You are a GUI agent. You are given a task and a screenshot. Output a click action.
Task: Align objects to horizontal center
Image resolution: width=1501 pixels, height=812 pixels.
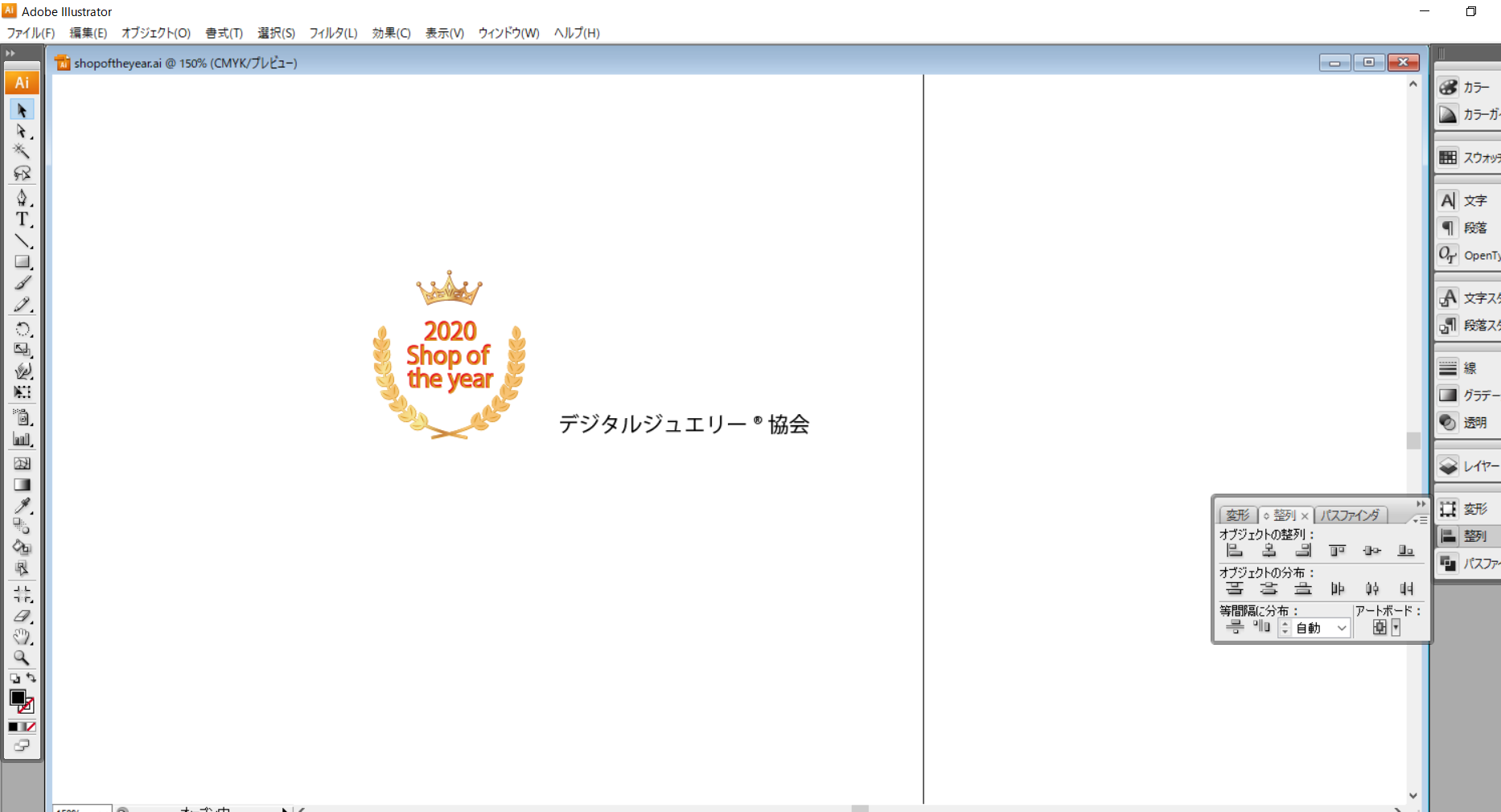point(1269,551)
